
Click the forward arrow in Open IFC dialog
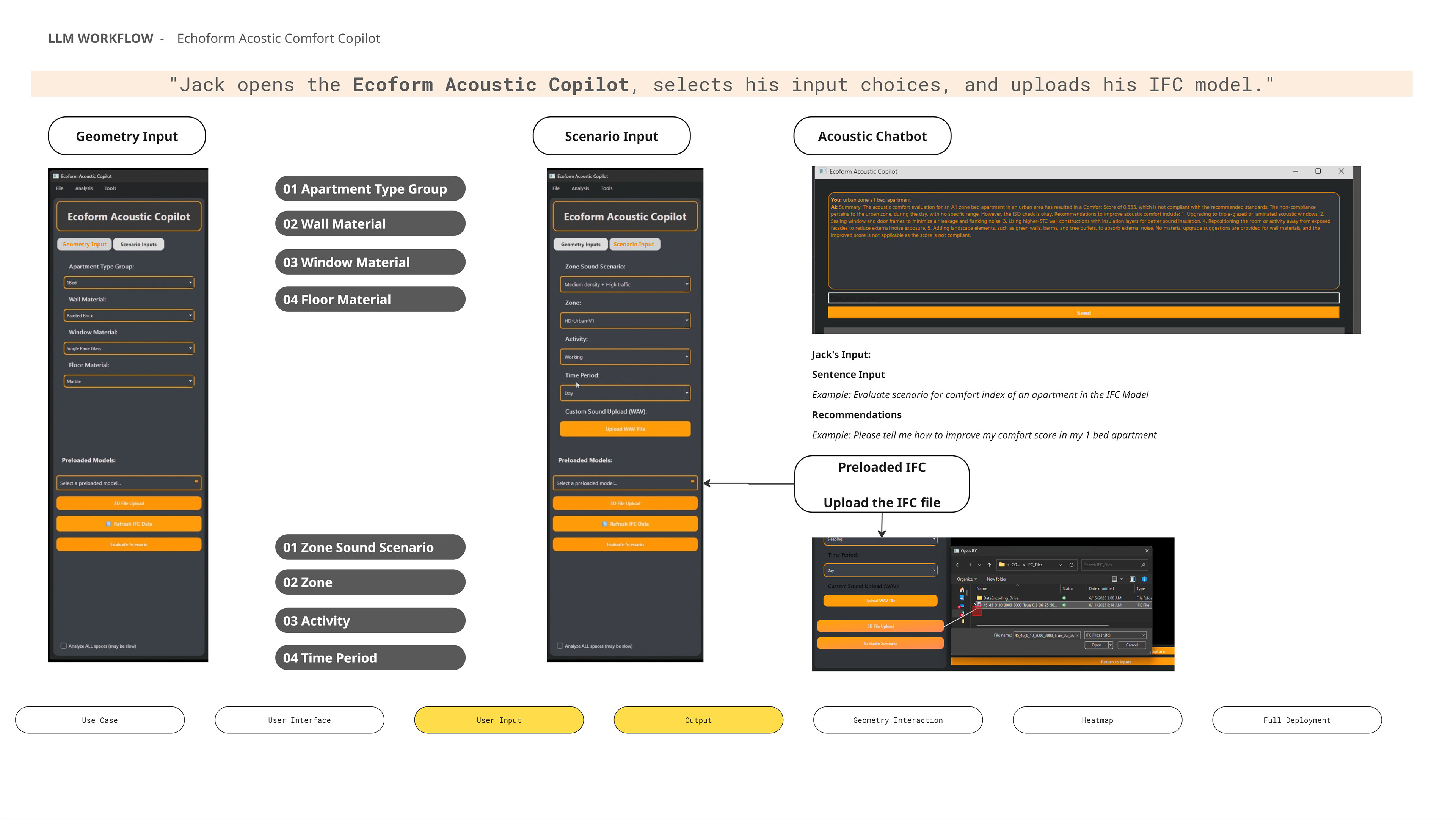click(970, 565)
